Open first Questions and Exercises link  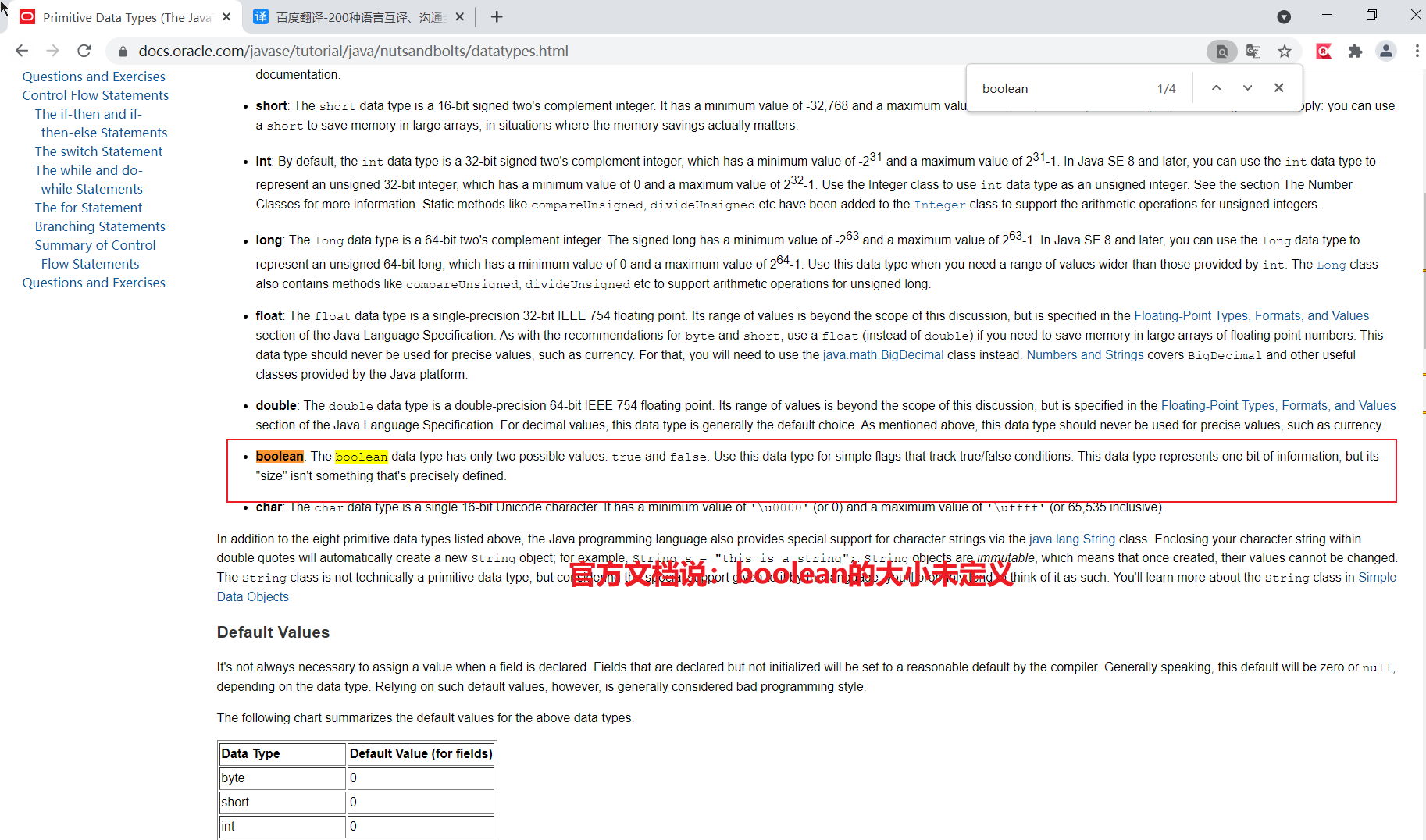(x=94, y=77)
